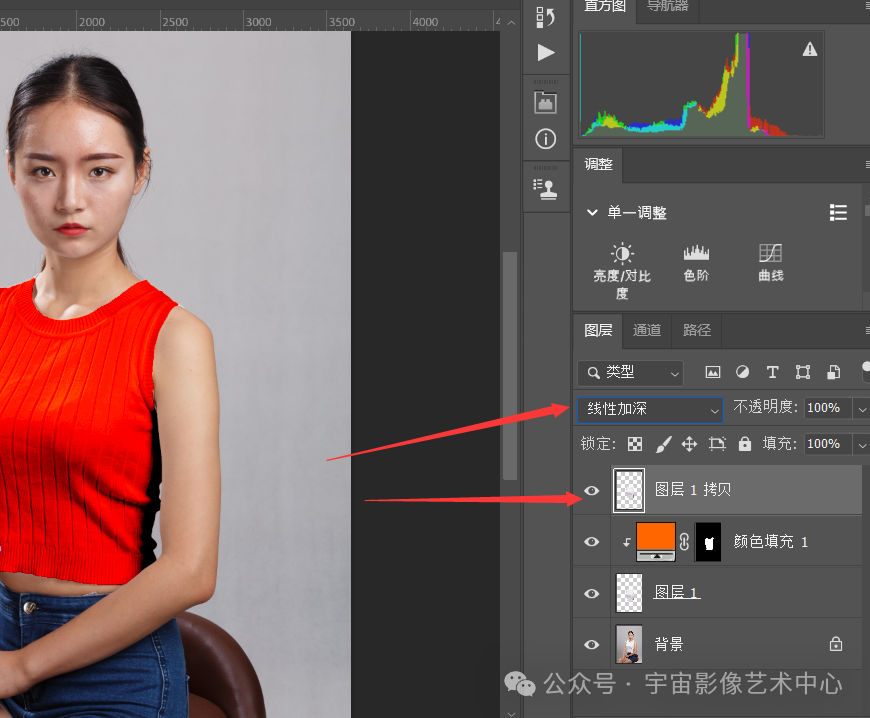The width and height of the screenshot is (870, 718).
Task: Hide the 图层 1 拷贝 layer
Action: click(x=592, y=491)
